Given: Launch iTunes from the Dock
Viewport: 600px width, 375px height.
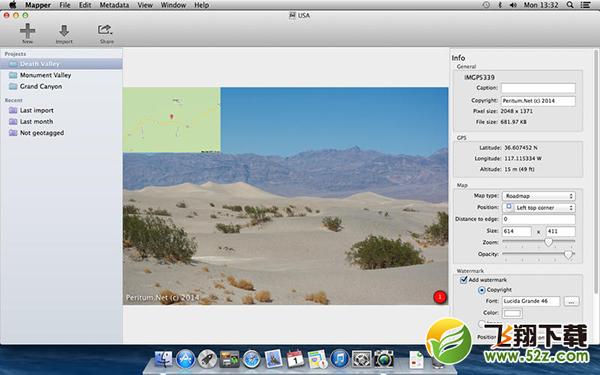Looking at the screenshot, I should (339, 359).
